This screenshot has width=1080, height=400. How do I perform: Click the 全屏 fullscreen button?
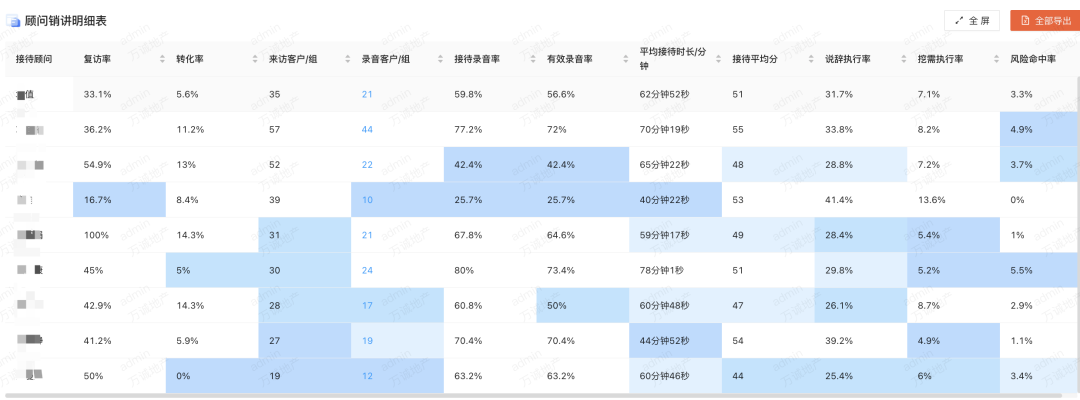click(972, 20)
